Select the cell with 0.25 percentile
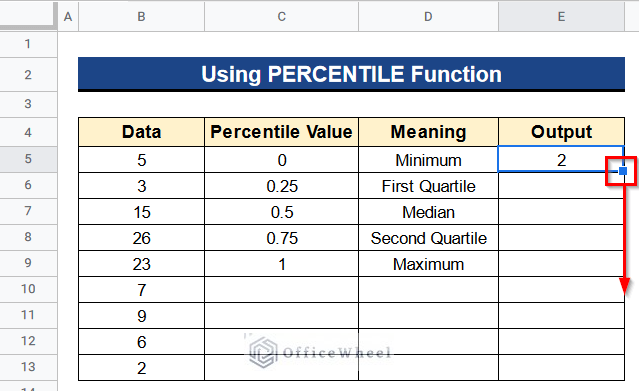 (282, 186)
